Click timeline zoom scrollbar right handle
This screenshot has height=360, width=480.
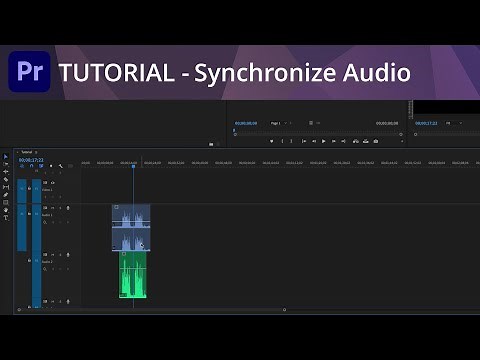click(284, 310)
